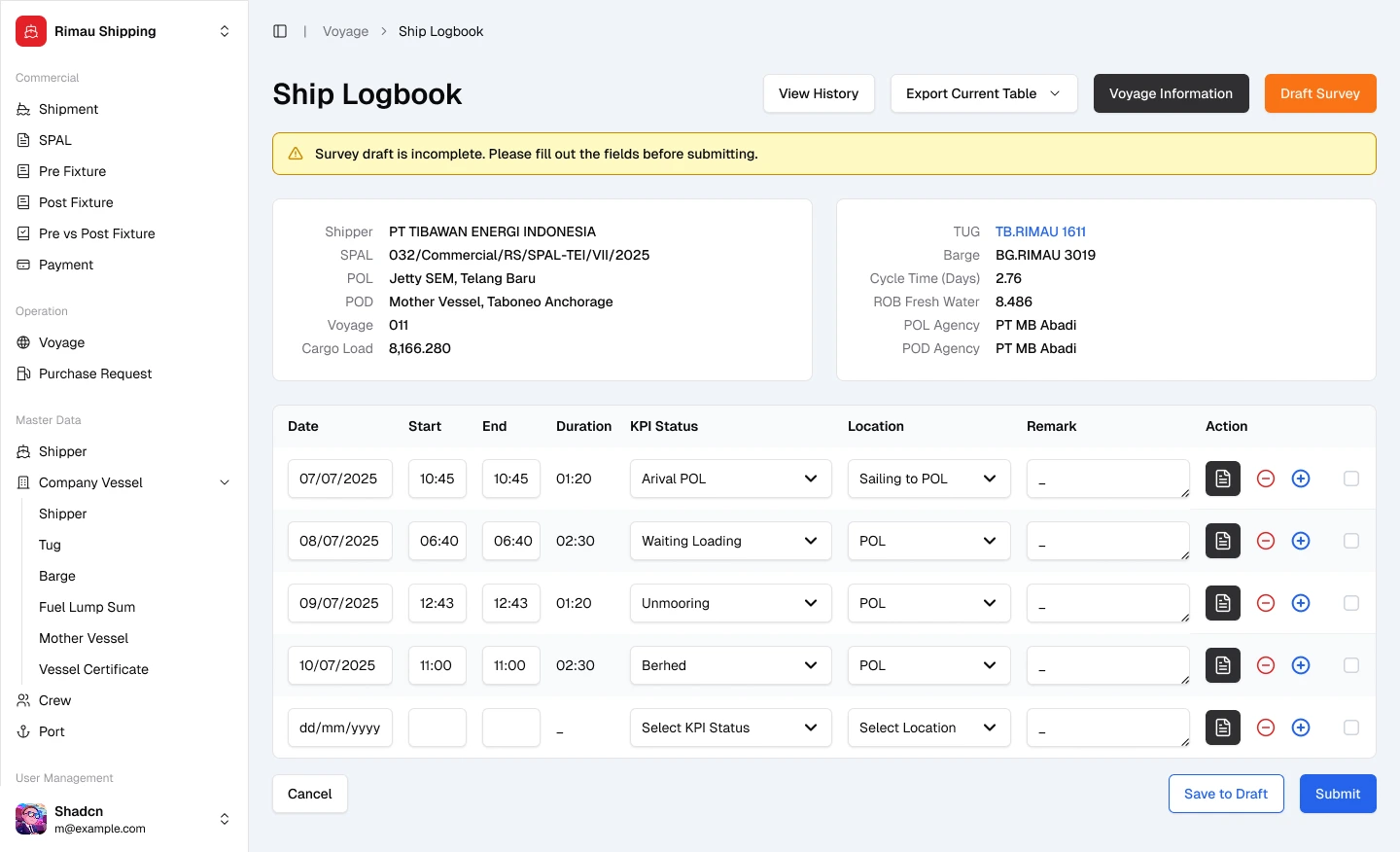Screen dimensions: 1400x852
Task: Remove the 08/07/2025 row with minus icon
Action: coord(1266,541)
